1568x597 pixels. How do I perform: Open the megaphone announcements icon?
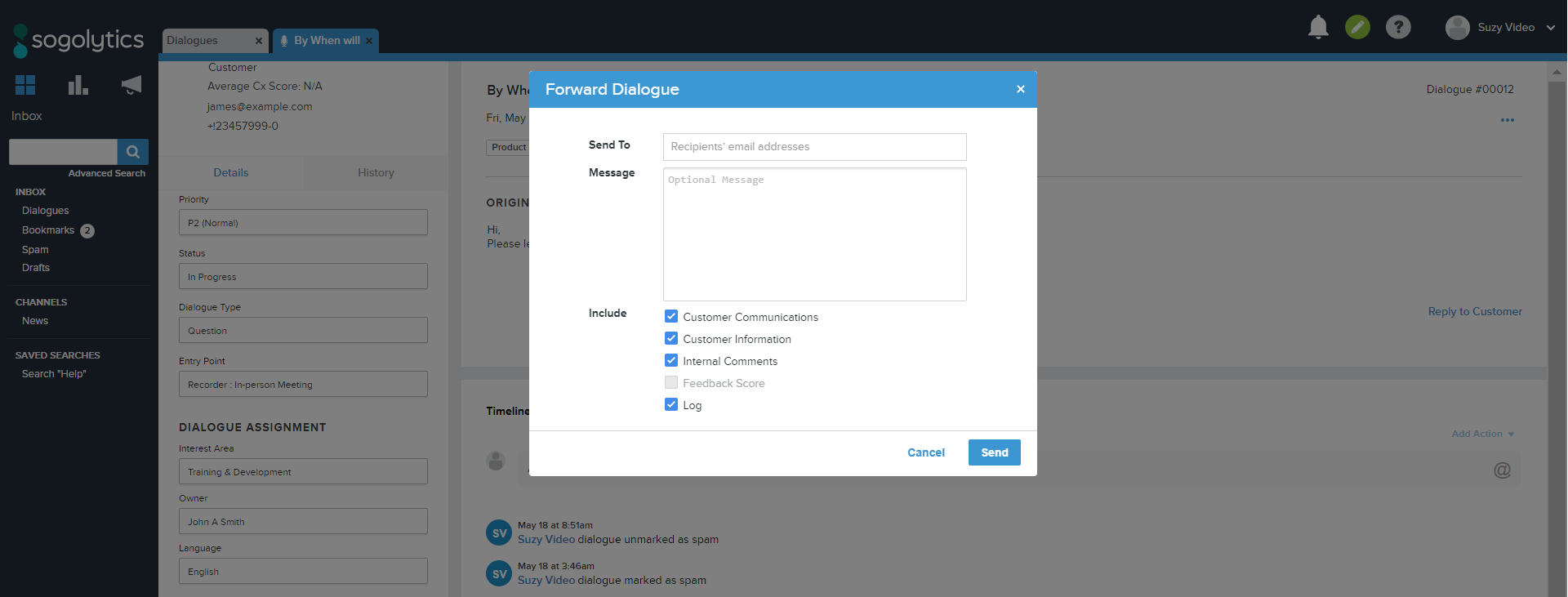tap(131, 85)
